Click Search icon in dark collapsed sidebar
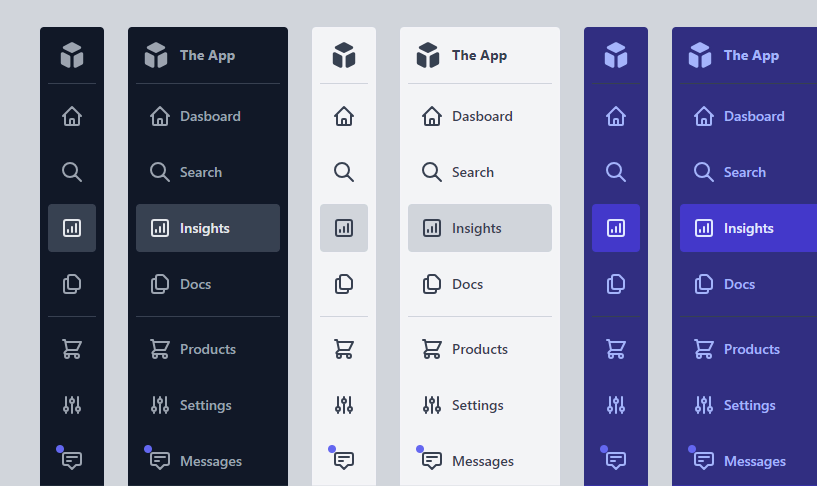 [72, 172]
